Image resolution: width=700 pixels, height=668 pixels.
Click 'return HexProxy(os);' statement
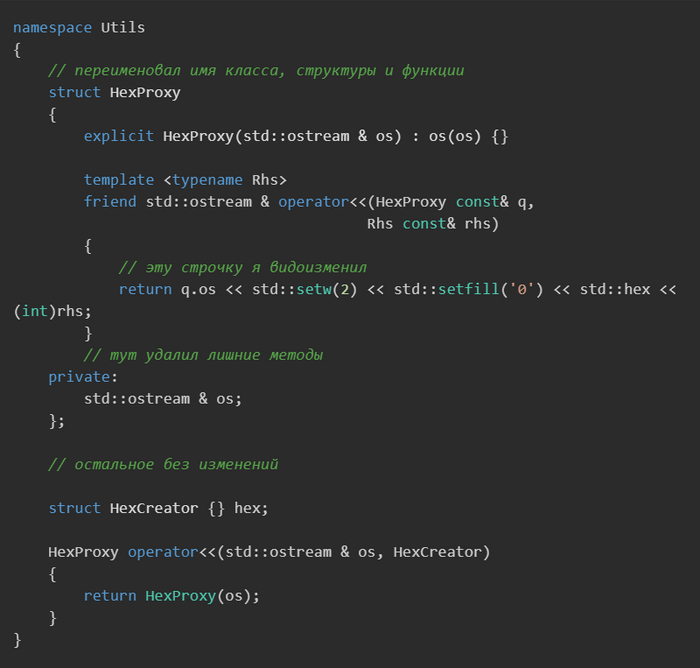(x=172, y=596)
